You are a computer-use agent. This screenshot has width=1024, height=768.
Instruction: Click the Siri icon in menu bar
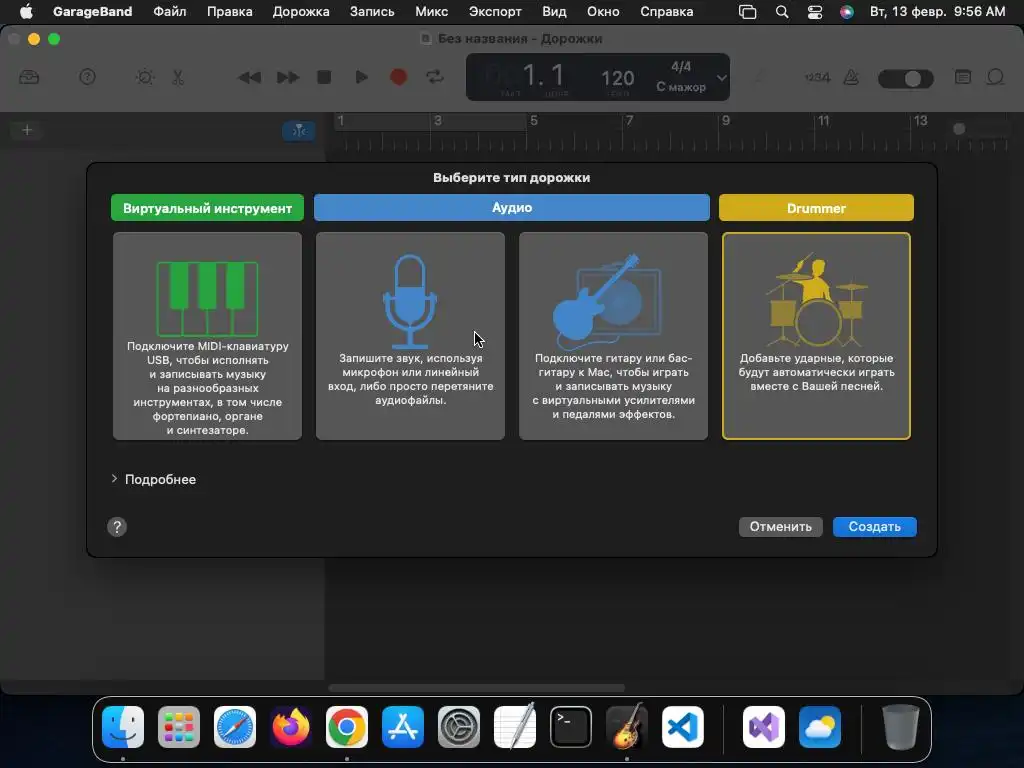846,12
